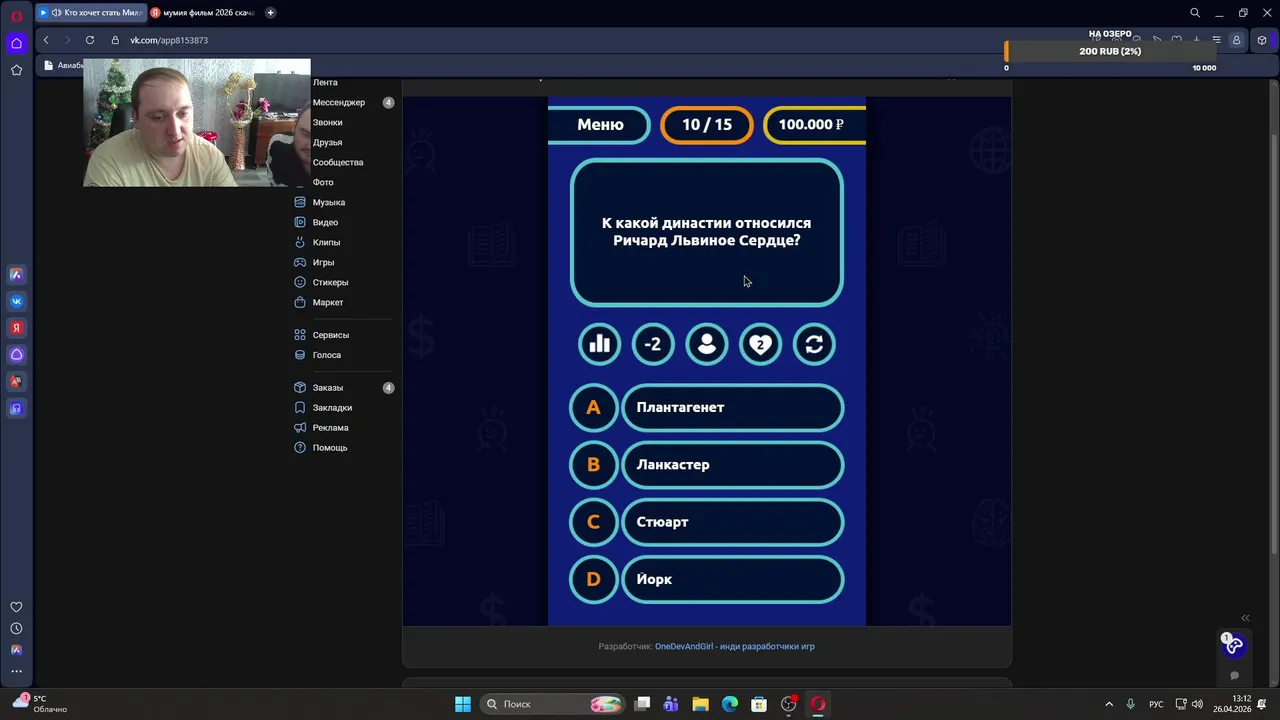Use the extra lives heart lifeline
The image size is (1280, 720).
760,345
